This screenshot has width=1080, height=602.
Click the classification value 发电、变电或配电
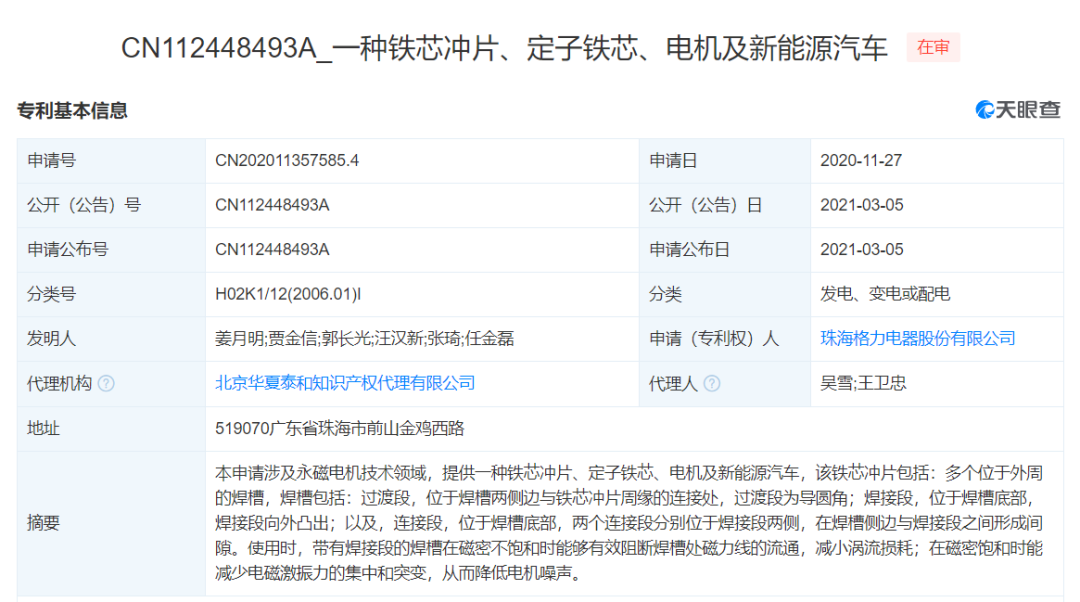pyautogui.click(x=885, y=294)
